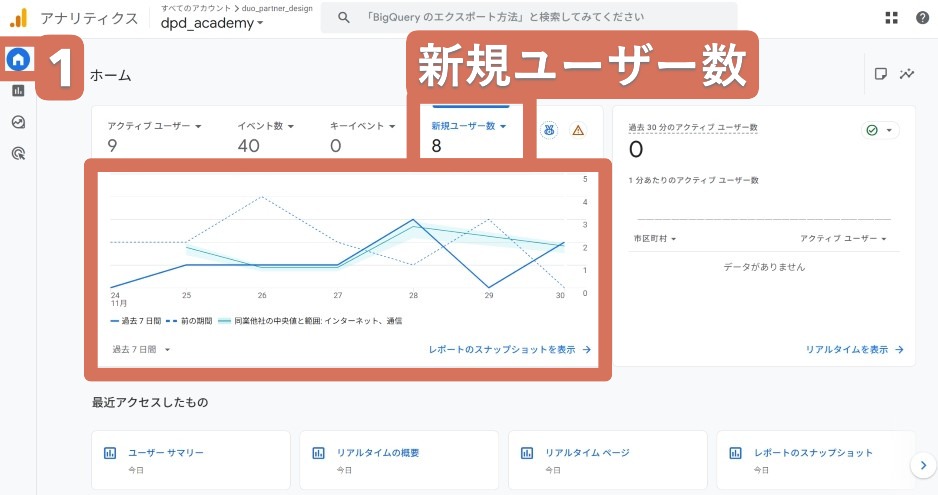The width and height of the screenshot is (938, 495).
Task: Open the Advertising icon in the sidebar
Action: (x=18, y=153)
